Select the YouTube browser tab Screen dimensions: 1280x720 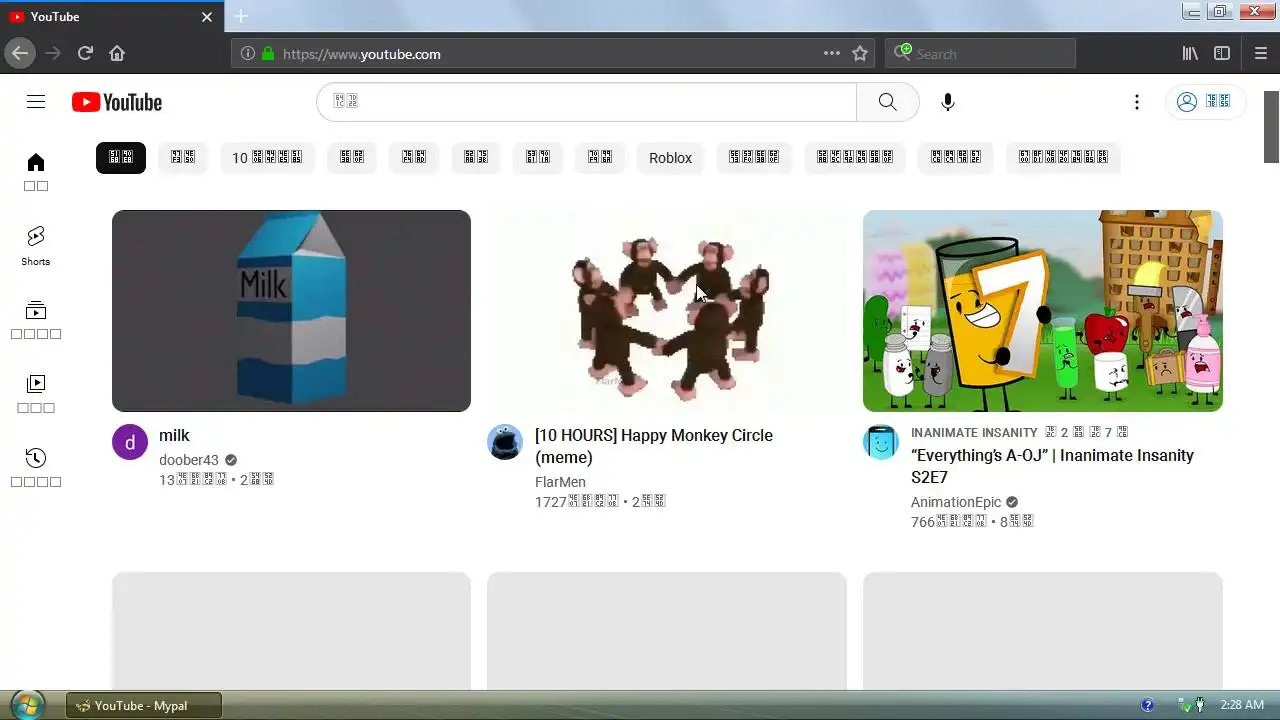point(111,17)
